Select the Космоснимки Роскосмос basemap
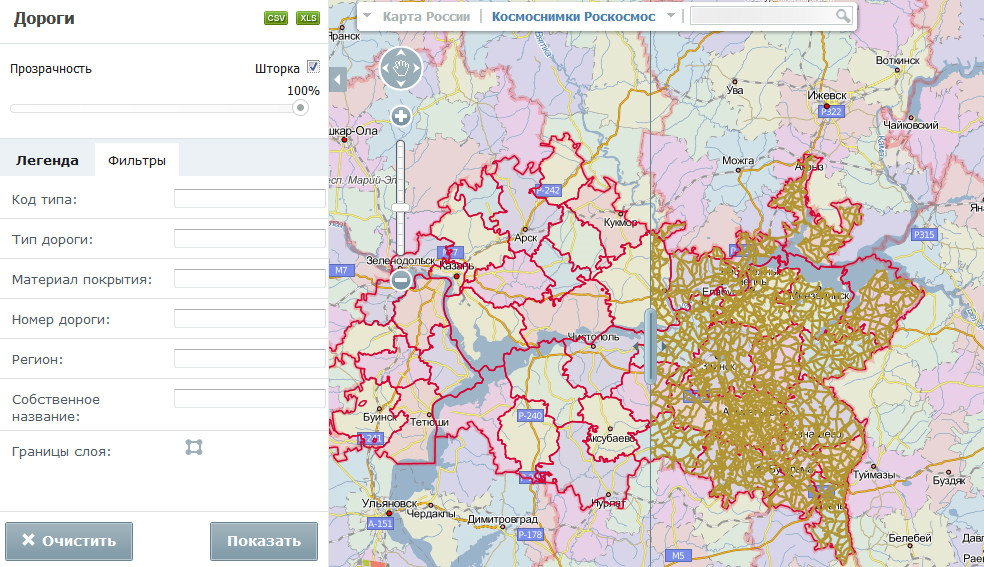This screenshot has height=567, width=984. click(573, 17)
